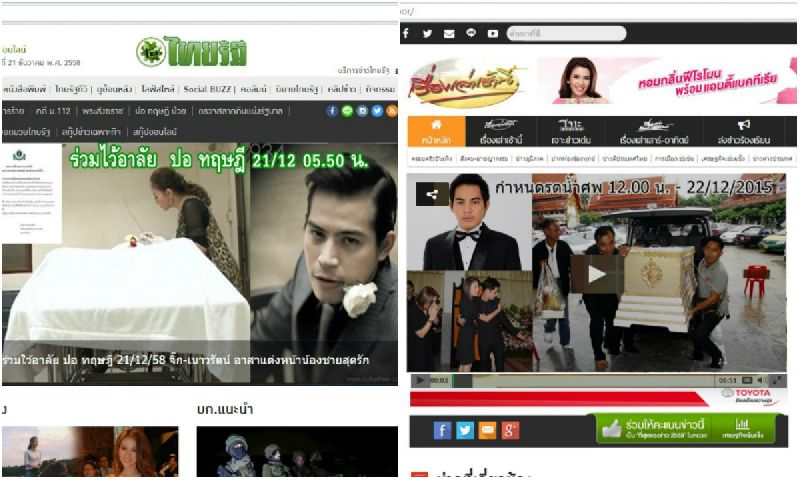This screenshot has height=480, width=800.
Task: Play the video with the center play button
Action: [596, 274]
